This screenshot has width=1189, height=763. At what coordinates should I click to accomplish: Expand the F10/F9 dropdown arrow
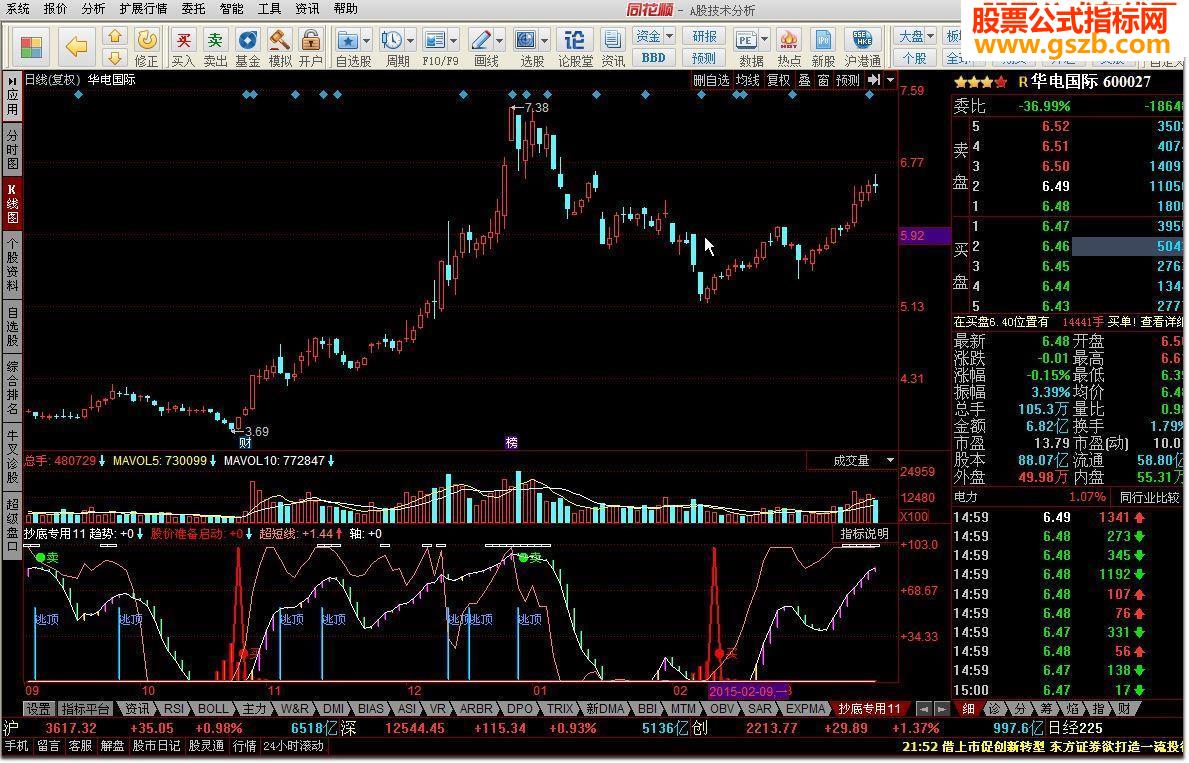(453, 40)
